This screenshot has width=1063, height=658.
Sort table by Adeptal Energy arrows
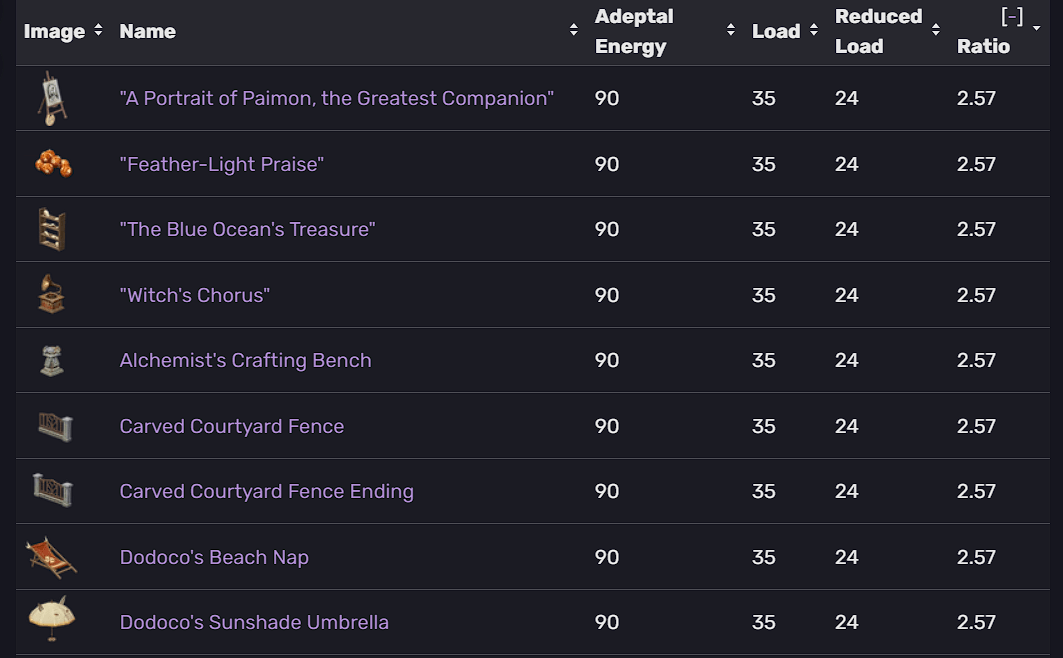pos(731,31)
